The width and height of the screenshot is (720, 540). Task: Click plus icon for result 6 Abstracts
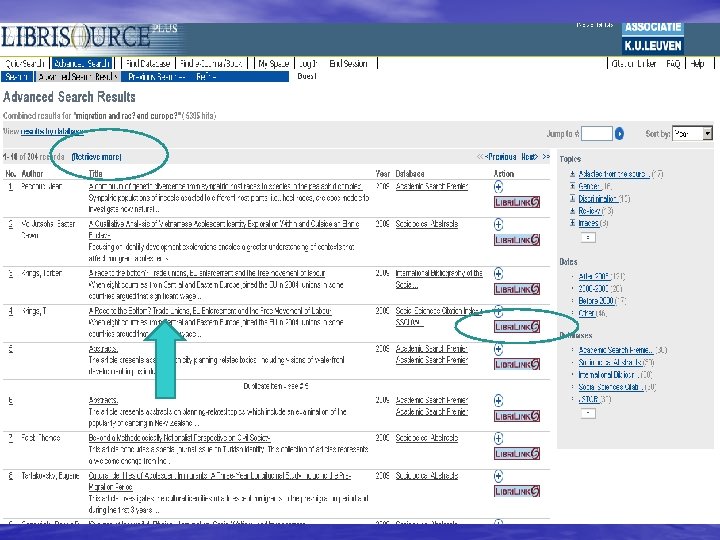(x=498, y=400)
